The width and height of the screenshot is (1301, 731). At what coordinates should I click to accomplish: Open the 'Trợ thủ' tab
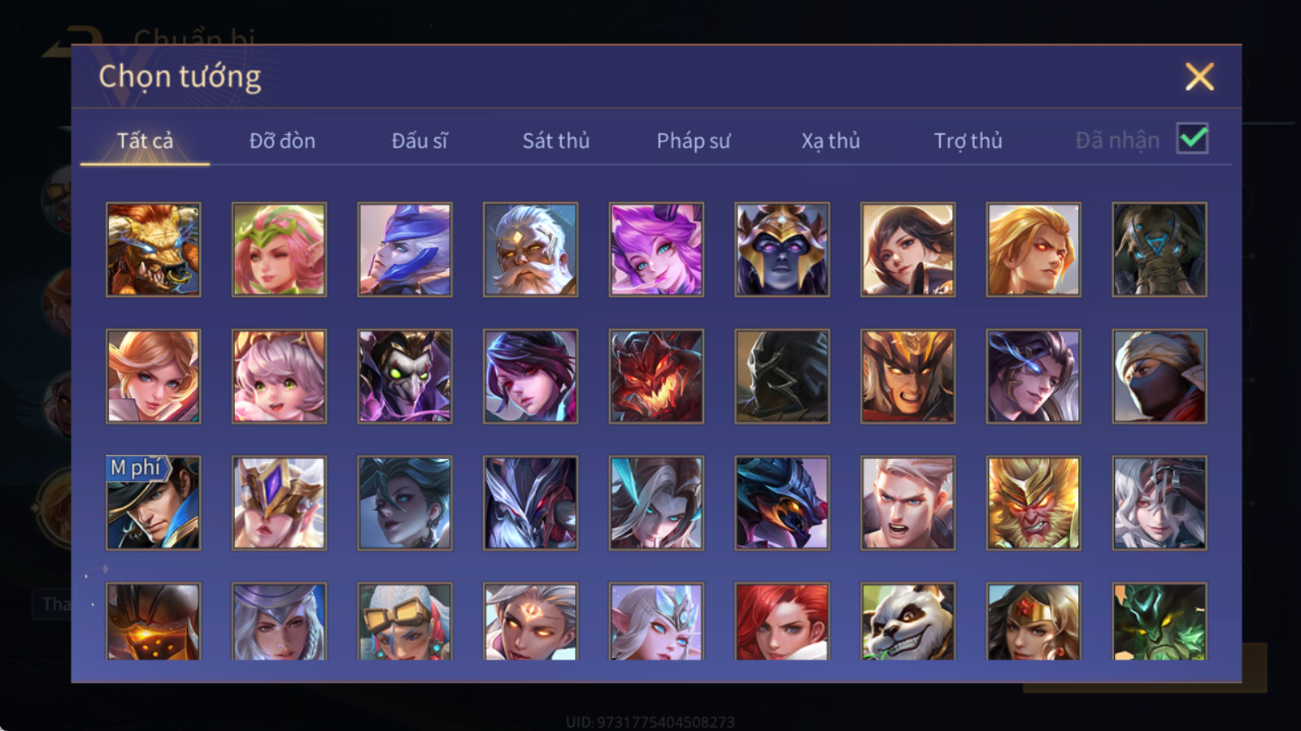(968, 141)
